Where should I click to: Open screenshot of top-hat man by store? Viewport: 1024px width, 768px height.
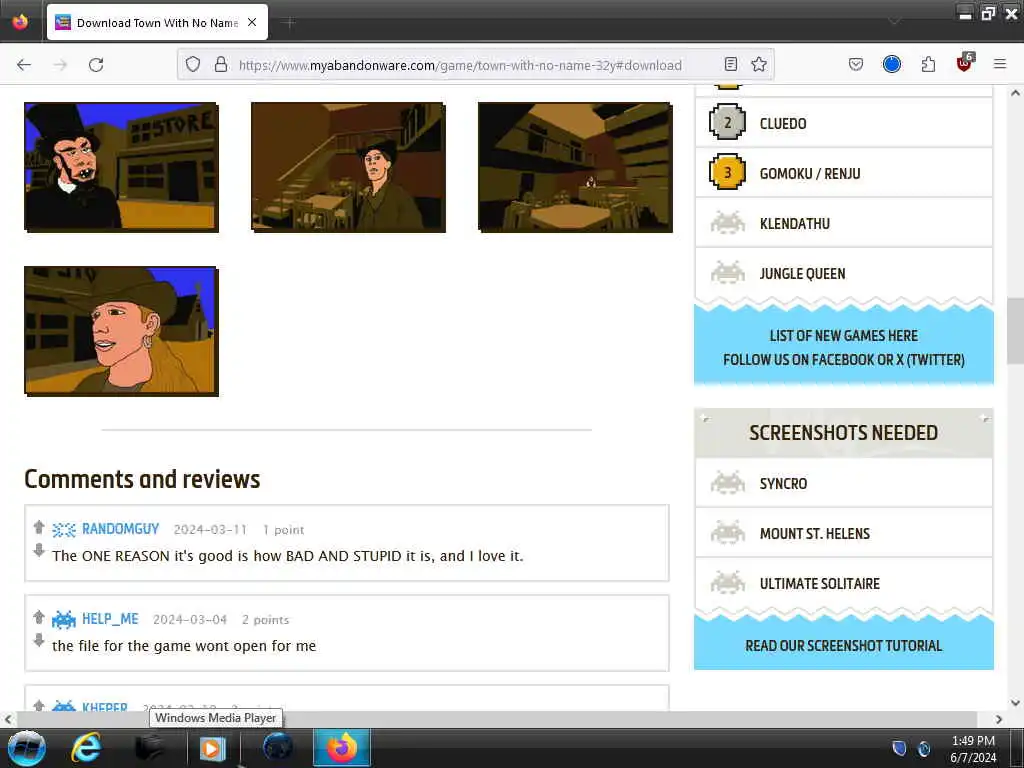coord(121,167)
